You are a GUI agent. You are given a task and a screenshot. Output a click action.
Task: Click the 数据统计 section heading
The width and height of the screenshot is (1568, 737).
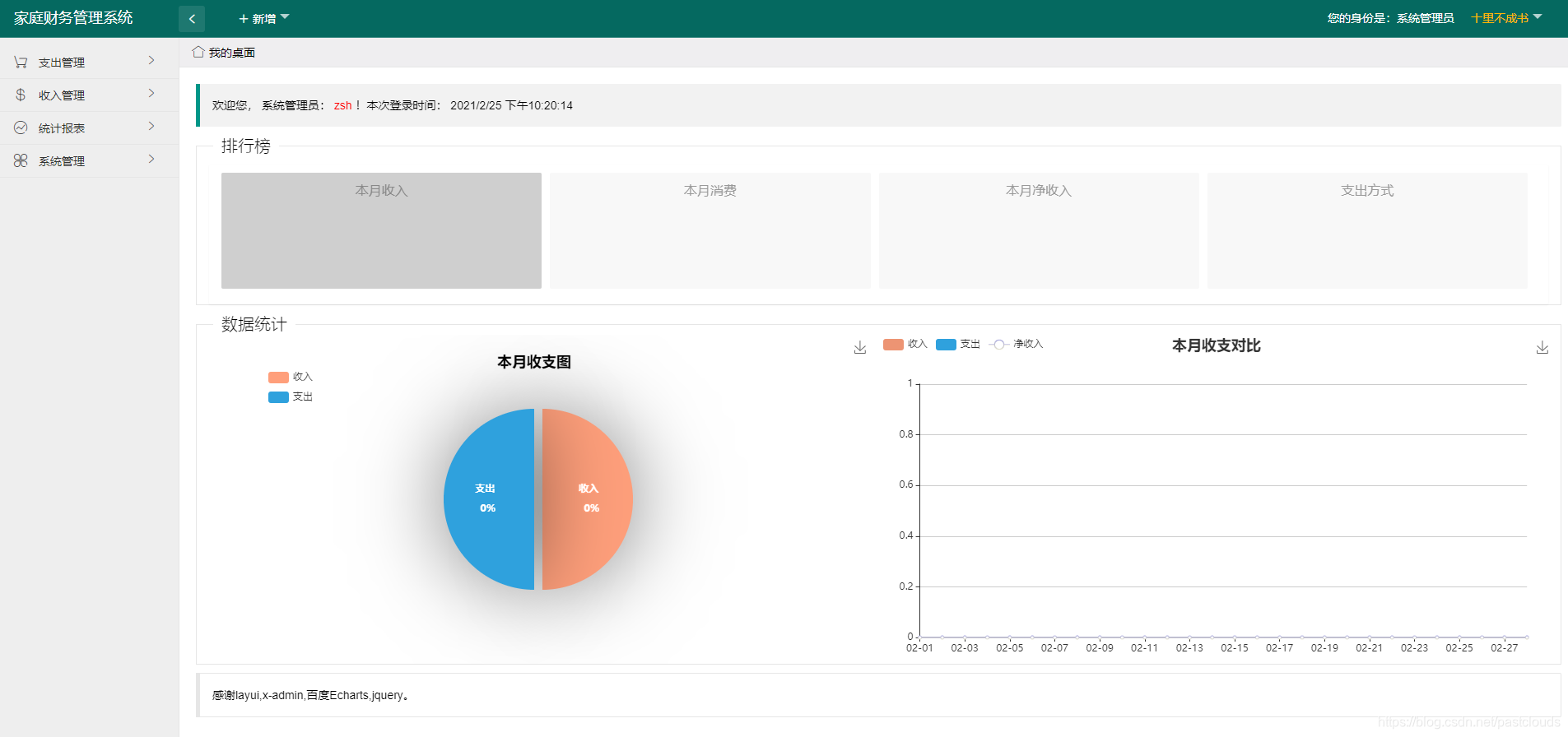click(x=254, y=324)
